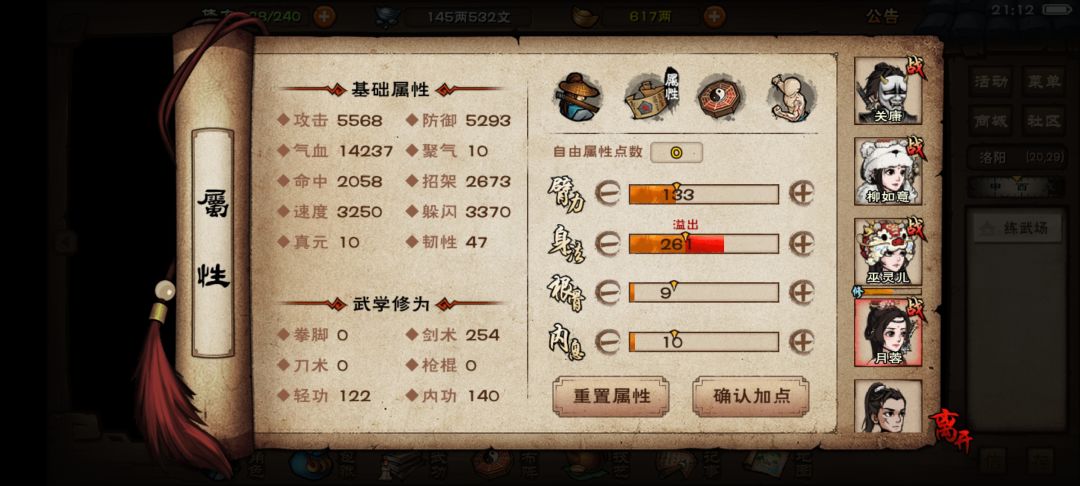This screenshot has height=486, width=1080.
Task: Click the 确认加点 button
Action: [x=751, y=397]
